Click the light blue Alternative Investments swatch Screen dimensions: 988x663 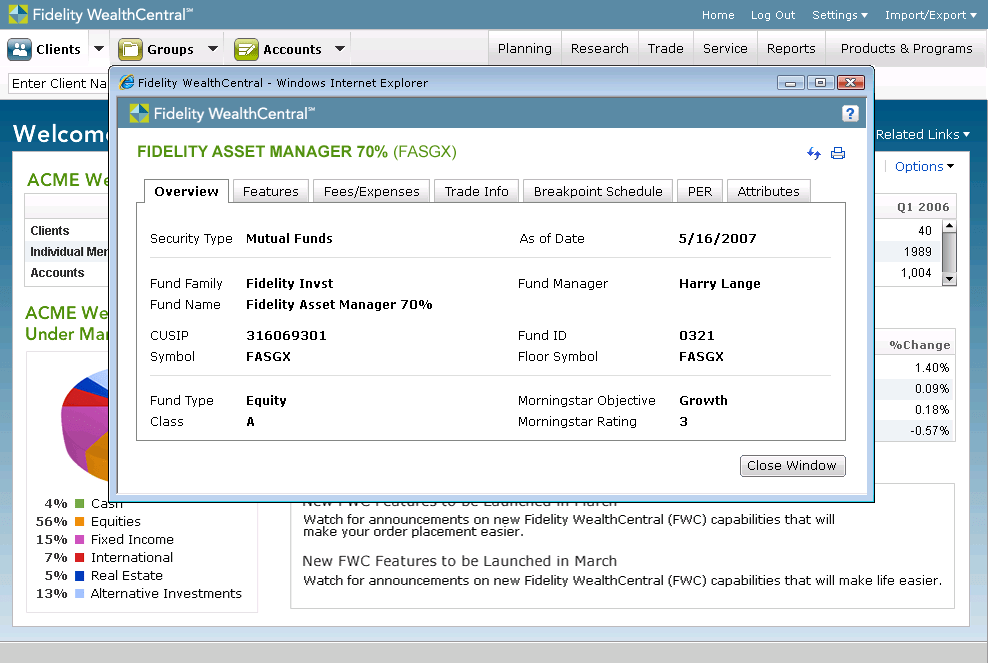pos(79,593)
